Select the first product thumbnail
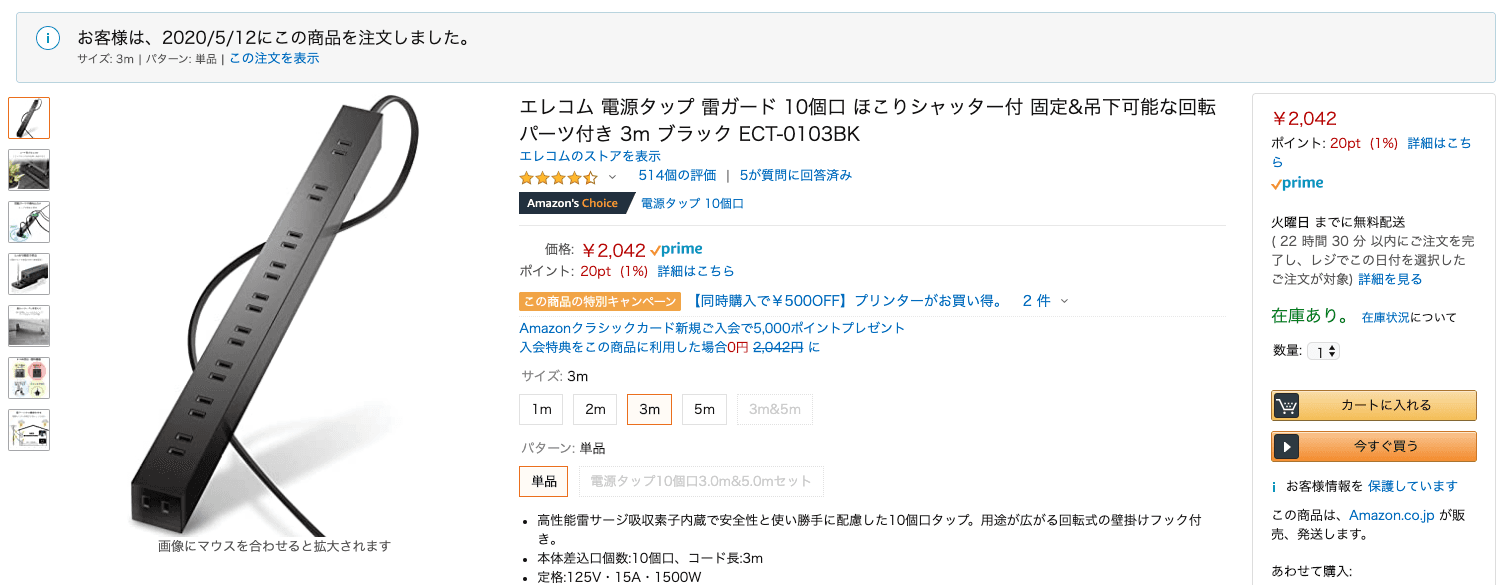Screen dimensions: 1508x585 29,118
